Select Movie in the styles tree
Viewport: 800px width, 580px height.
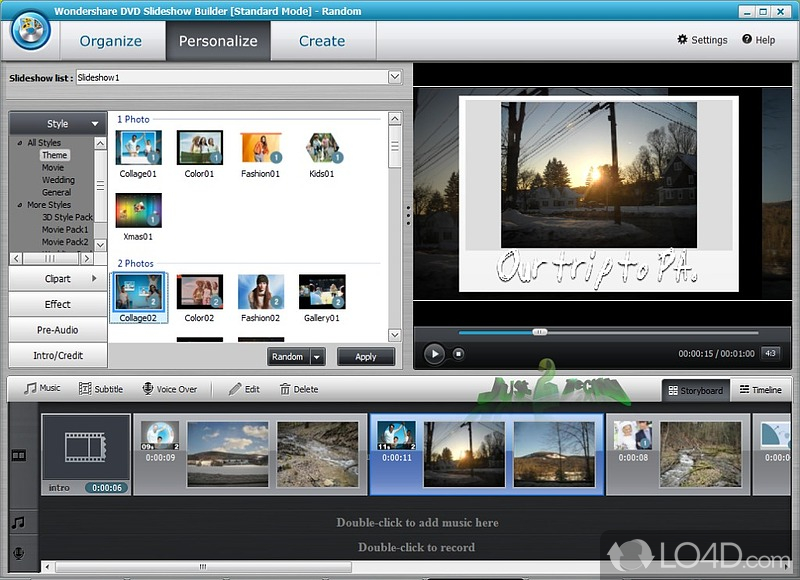point(53,167)
